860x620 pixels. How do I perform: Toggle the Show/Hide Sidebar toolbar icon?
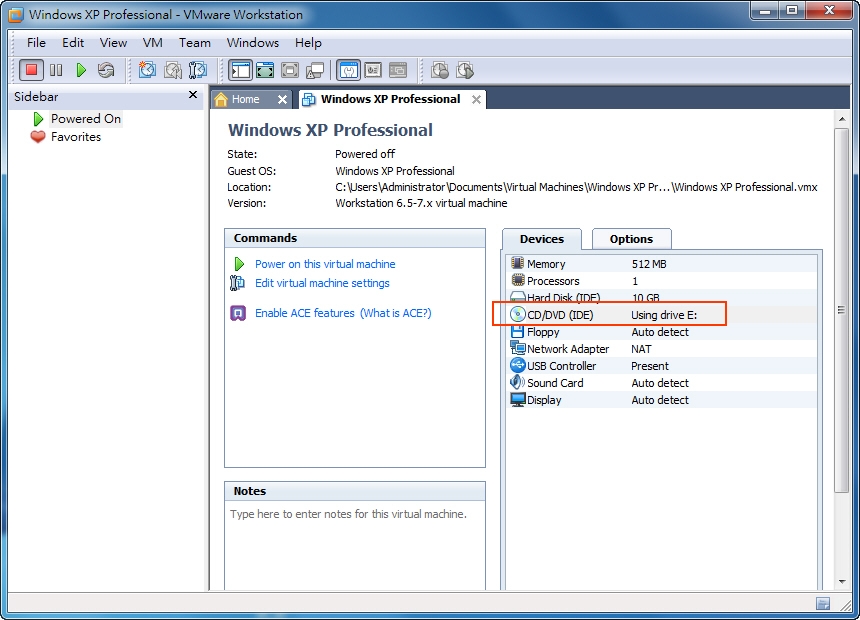[x=240, y=70]
